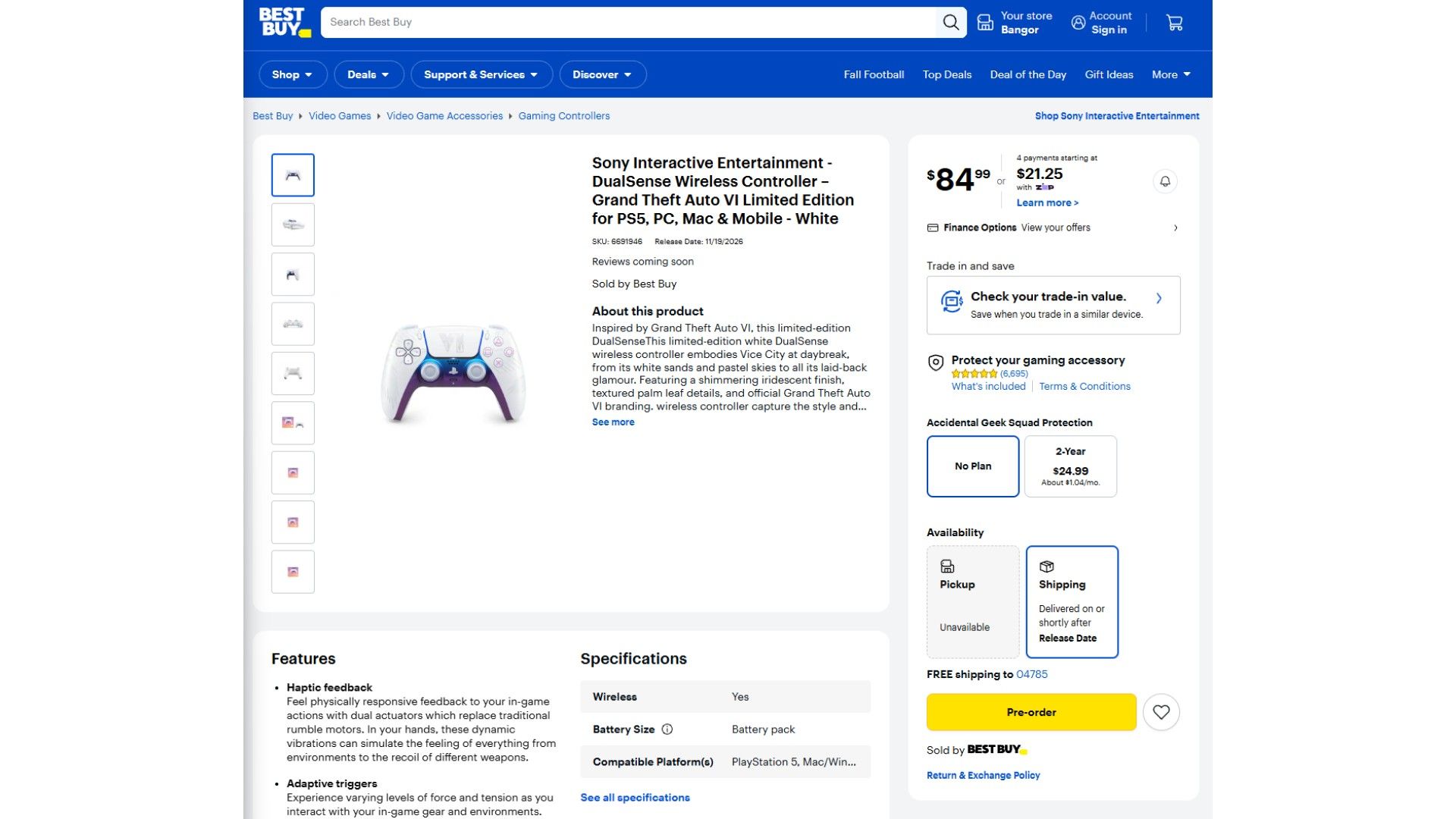1456x819 pixels.
Task: Click the Your store Bangor icon
Action: coord(985,23)
